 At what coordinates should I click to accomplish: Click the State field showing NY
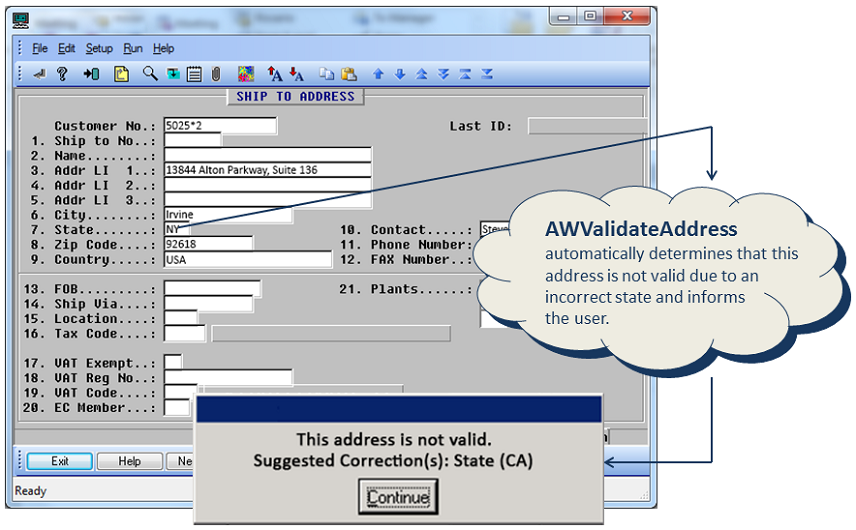tap(177, 229)
